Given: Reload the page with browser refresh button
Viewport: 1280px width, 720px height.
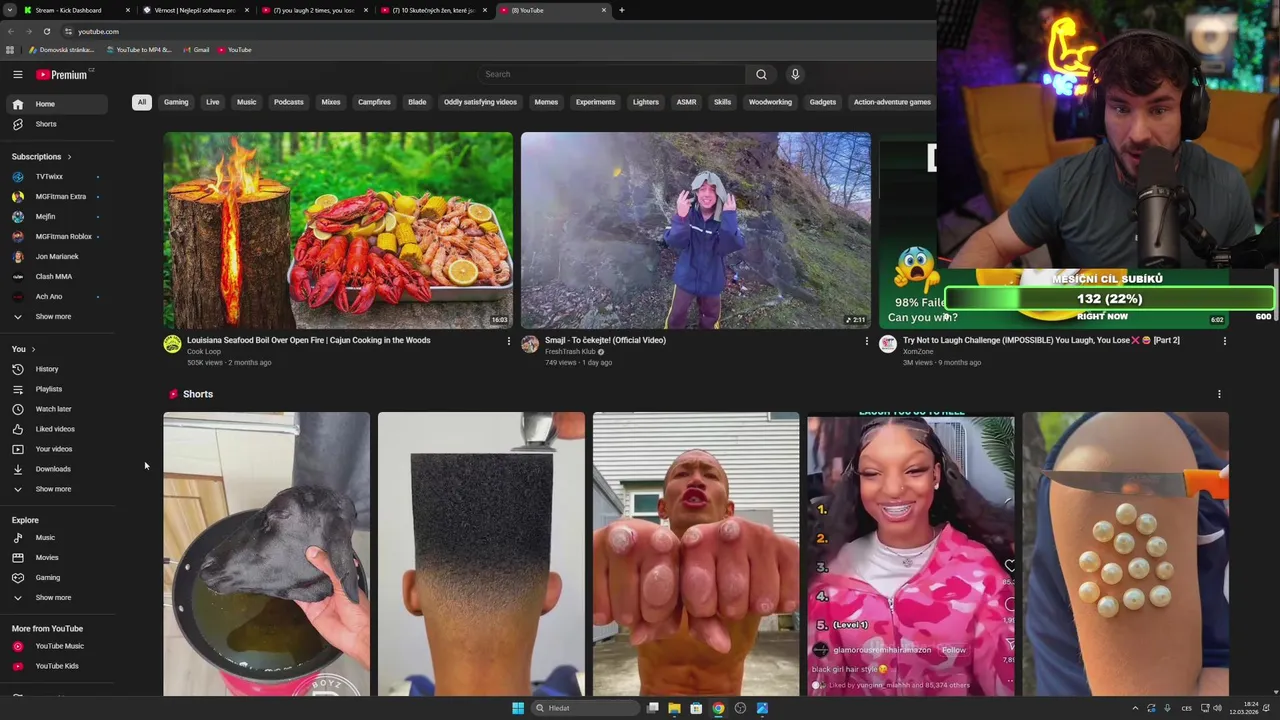Looking at the screenshot, I should [46, 31].
